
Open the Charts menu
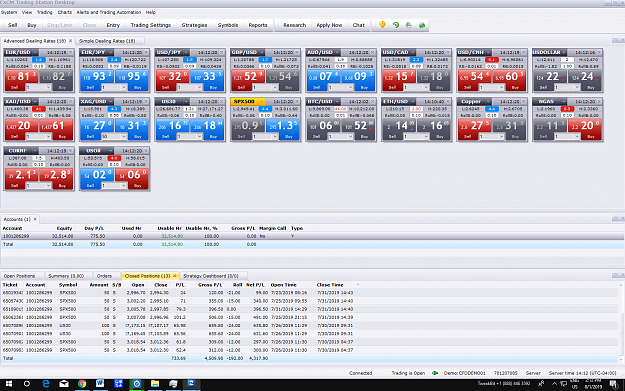(x=65, y=12)
